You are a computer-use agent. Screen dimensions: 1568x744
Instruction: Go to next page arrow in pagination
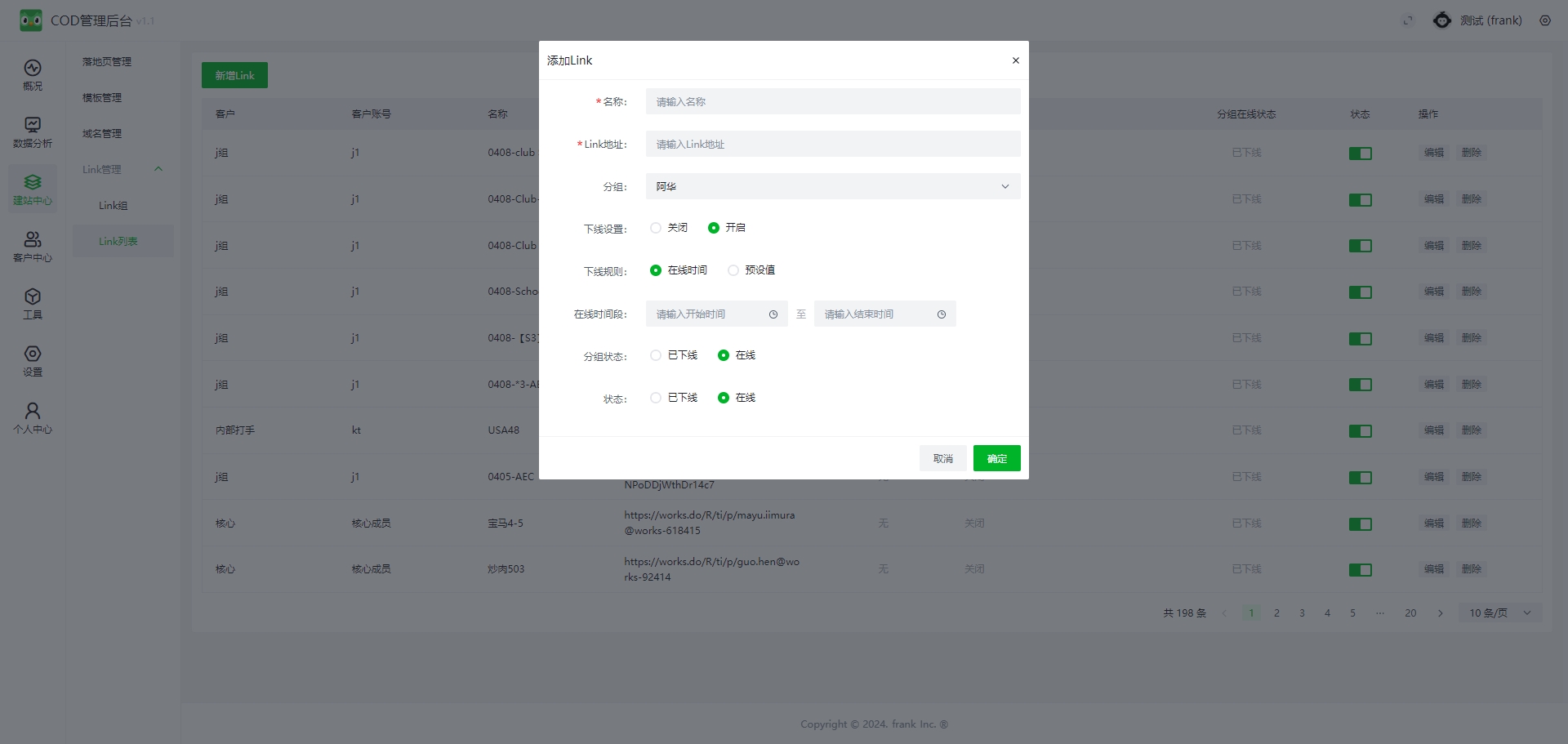click(1441, 613)
